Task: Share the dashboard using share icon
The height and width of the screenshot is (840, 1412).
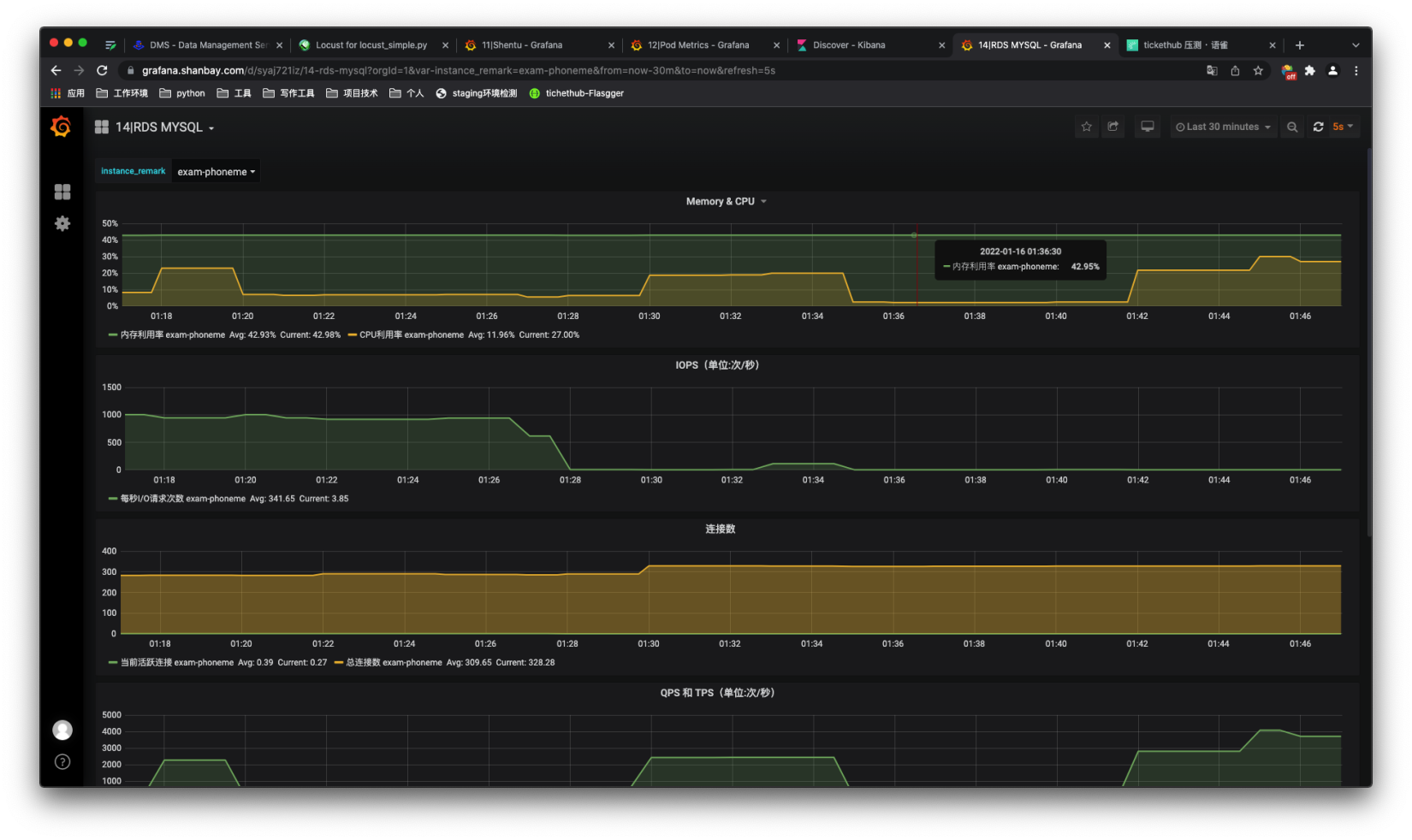Action: [1113, 127]
